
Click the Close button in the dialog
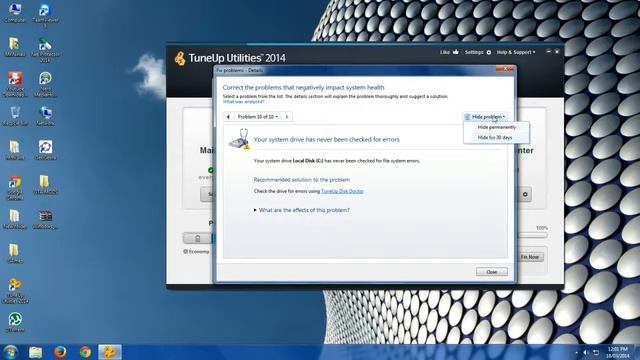(492, 272)
